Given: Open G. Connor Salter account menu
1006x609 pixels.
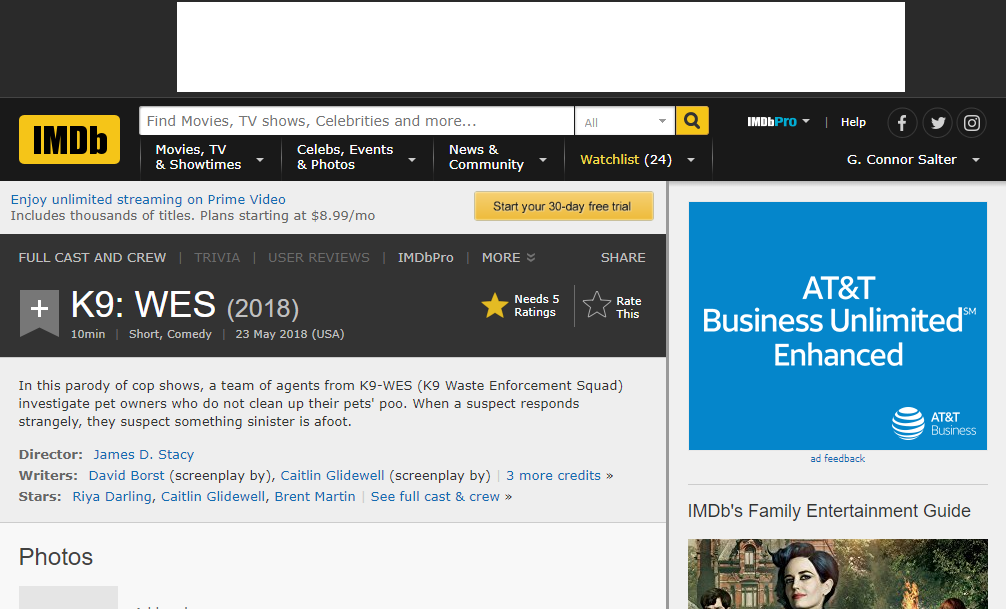Looking at the screenshot, I should point(912,160).
